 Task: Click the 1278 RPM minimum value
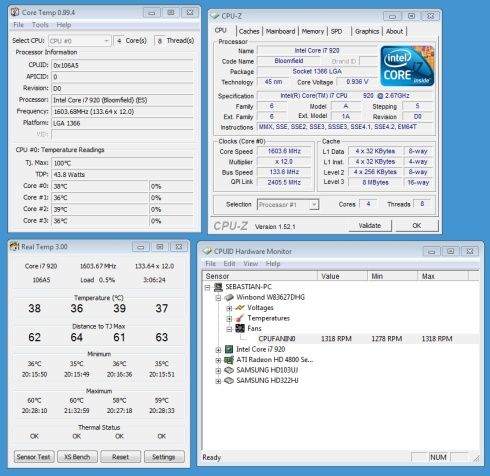click(387, 339)
